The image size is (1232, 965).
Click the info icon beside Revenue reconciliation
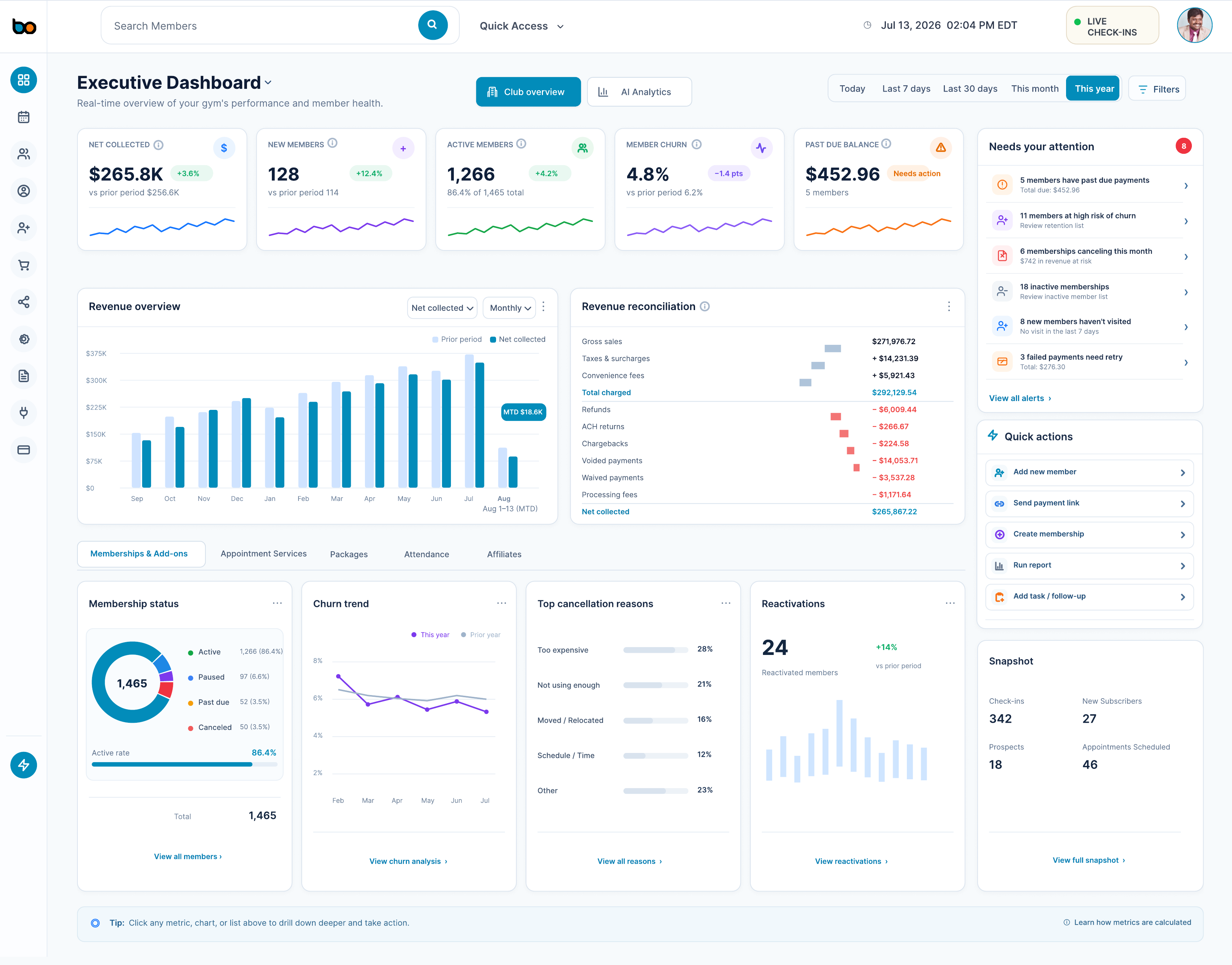click(x=705, y=306)
